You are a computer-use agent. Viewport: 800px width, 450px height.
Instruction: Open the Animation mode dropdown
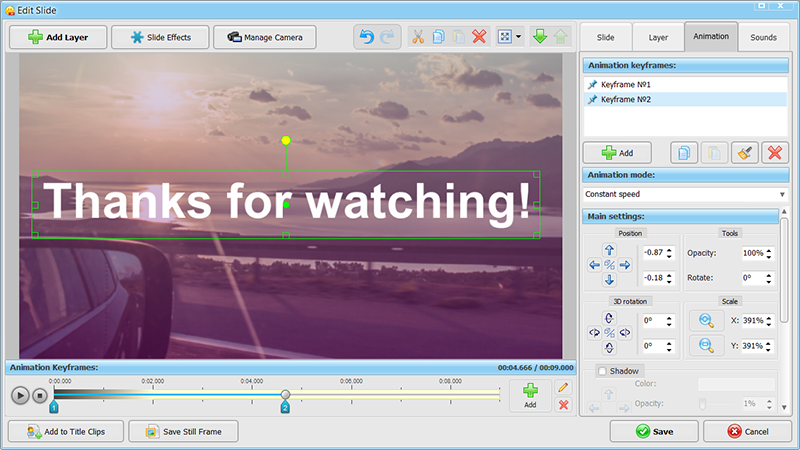685,194
